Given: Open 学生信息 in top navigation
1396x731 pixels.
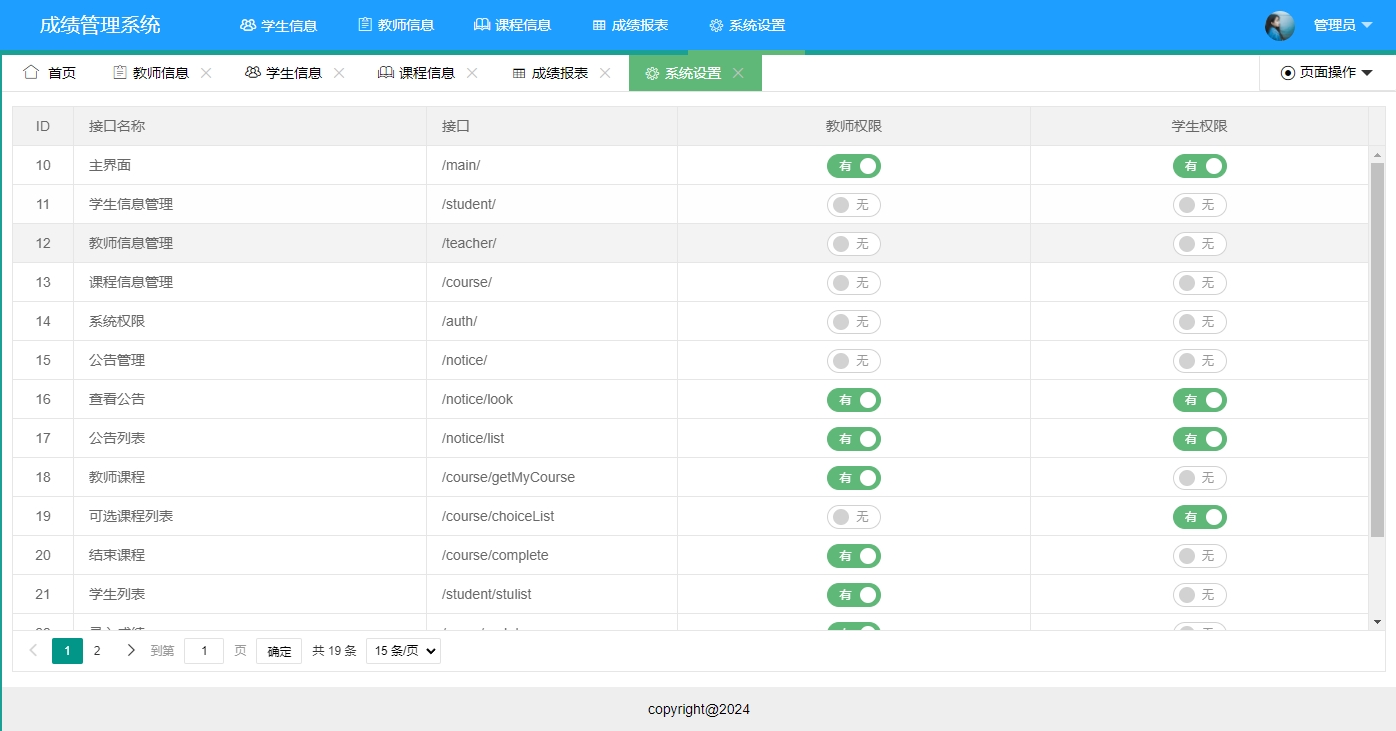Looking at the screenshot, I should pos(279,25).
